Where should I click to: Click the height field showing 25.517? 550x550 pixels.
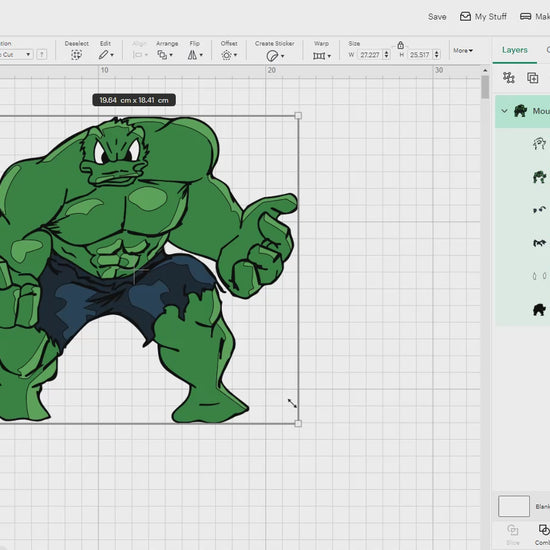pyautogui.click(x=420, y=55)
